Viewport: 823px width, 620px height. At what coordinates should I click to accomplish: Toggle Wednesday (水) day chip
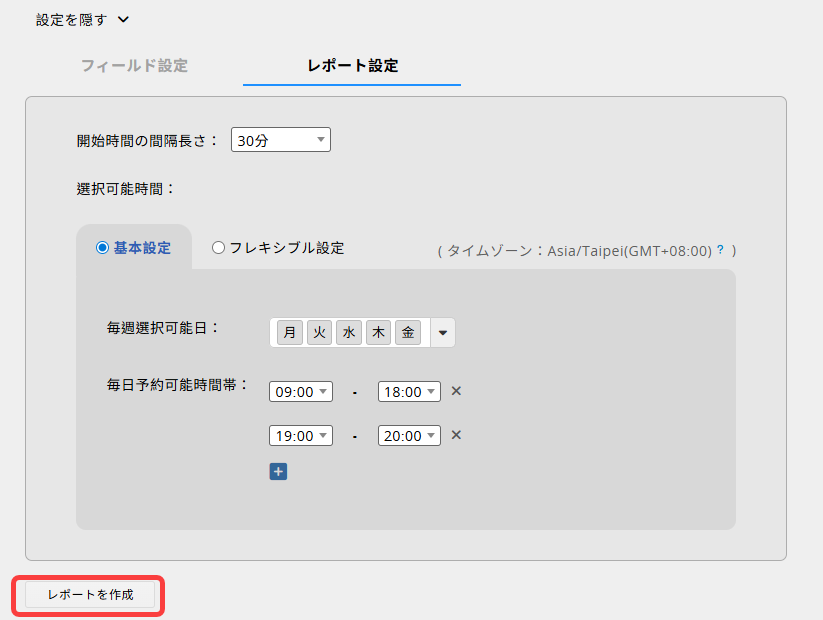[x=349, y=333]
